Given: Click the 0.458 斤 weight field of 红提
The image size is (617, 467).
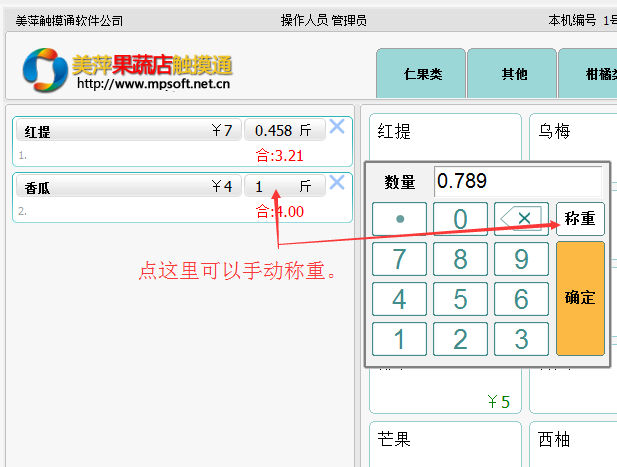Looking at the screenshot, I should coord(281,131).
